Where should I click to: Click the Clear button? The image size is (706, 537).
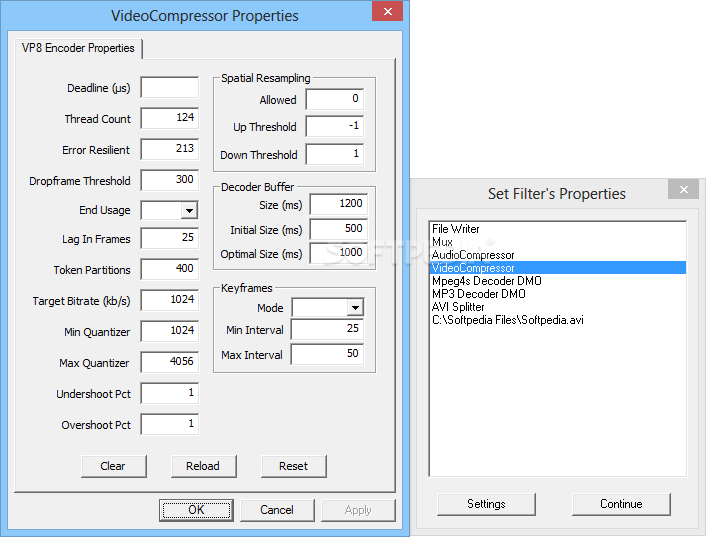coord(113,466)
